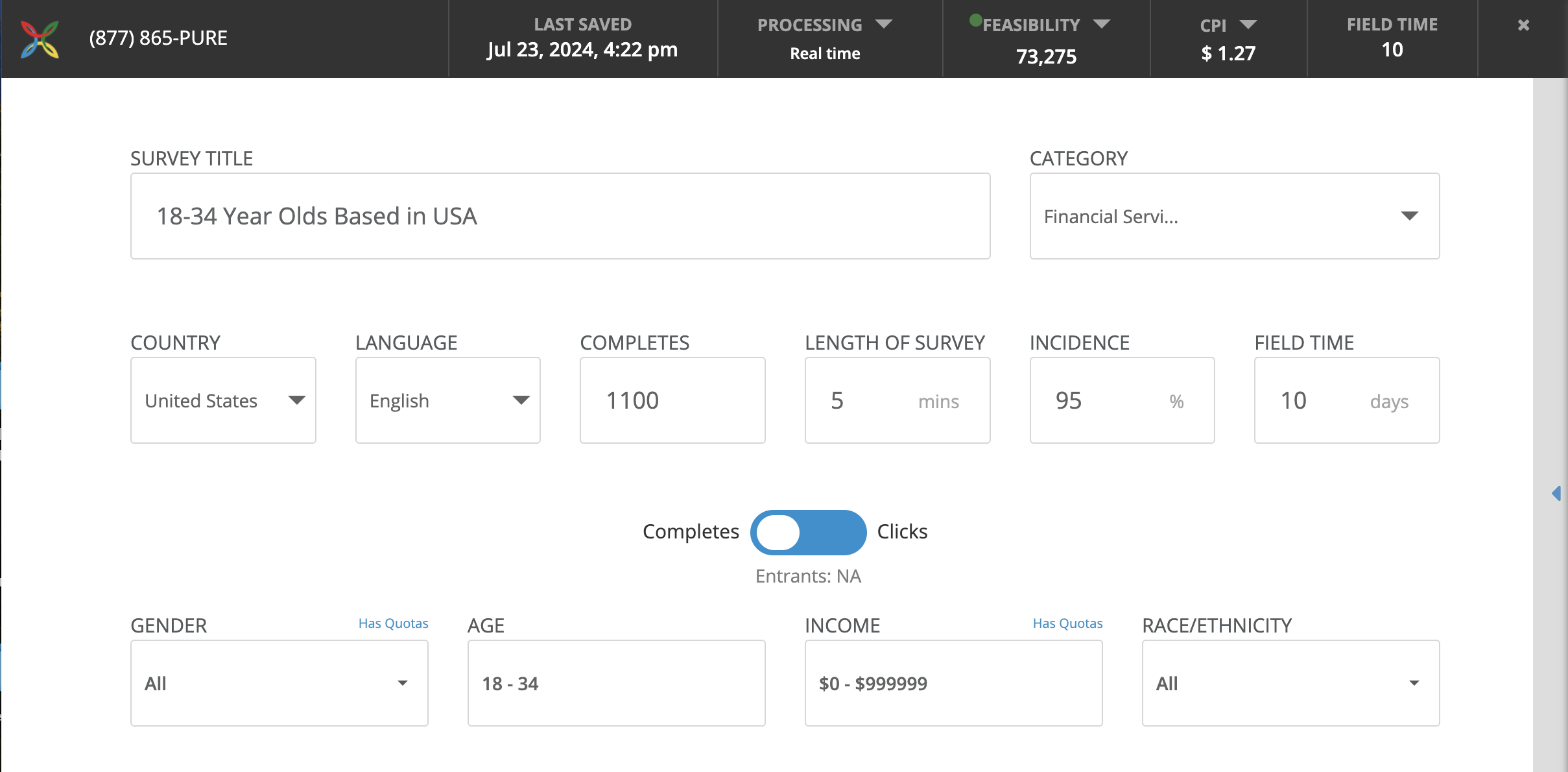Open the Country United States dropdown

223,400
